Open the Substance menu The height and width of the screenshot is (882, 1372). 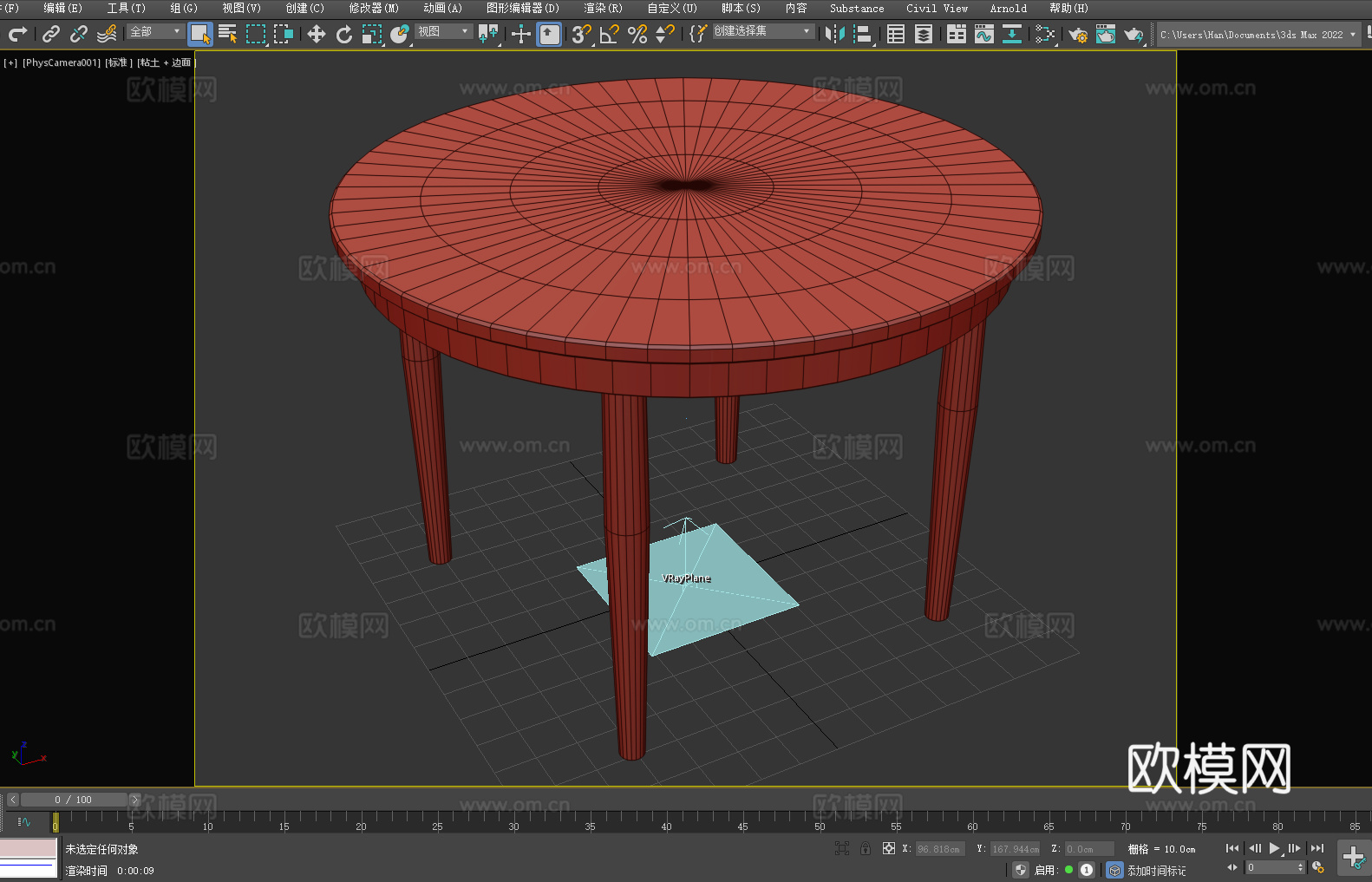(857, 8)
